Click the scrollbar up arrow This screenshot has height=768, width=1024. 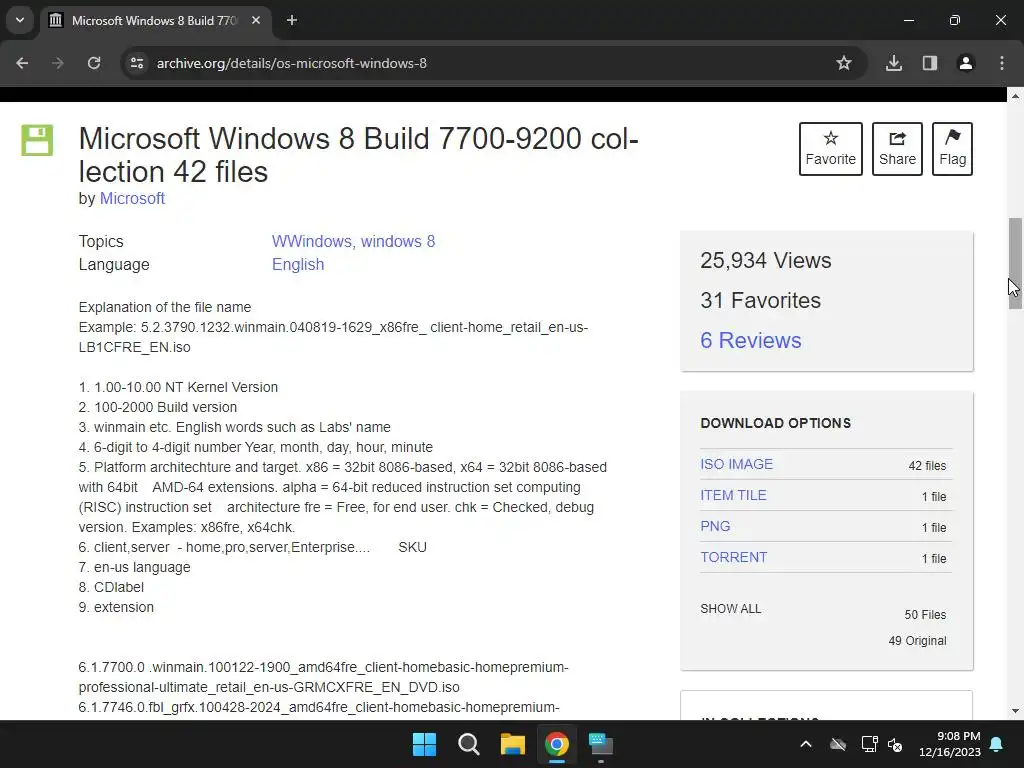pos(1015,96)
